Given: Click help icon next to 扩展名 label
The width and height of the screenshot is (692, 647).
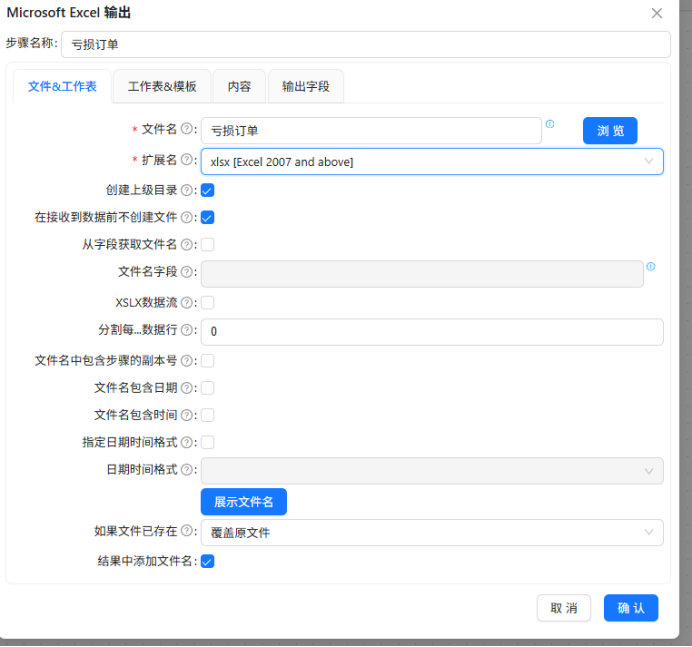Looking at the screenshot, I should [x=187, y=159].
